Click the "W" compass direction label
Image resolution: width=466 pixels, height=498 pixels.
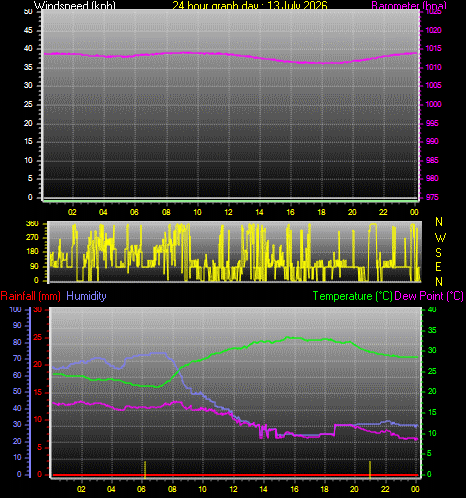[440, 238]
